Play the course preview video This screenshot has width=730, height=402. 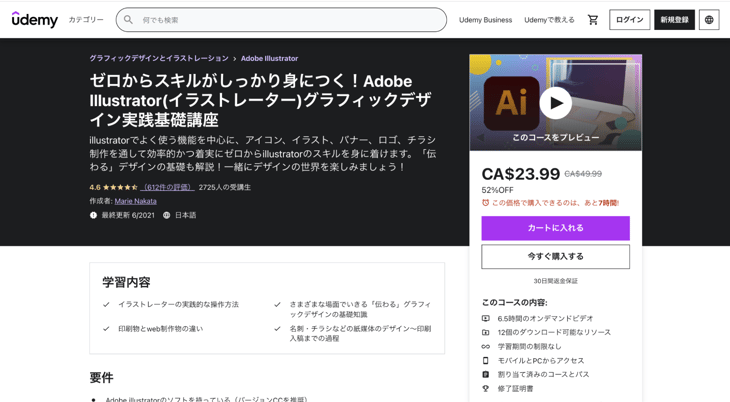coord(555,102)
